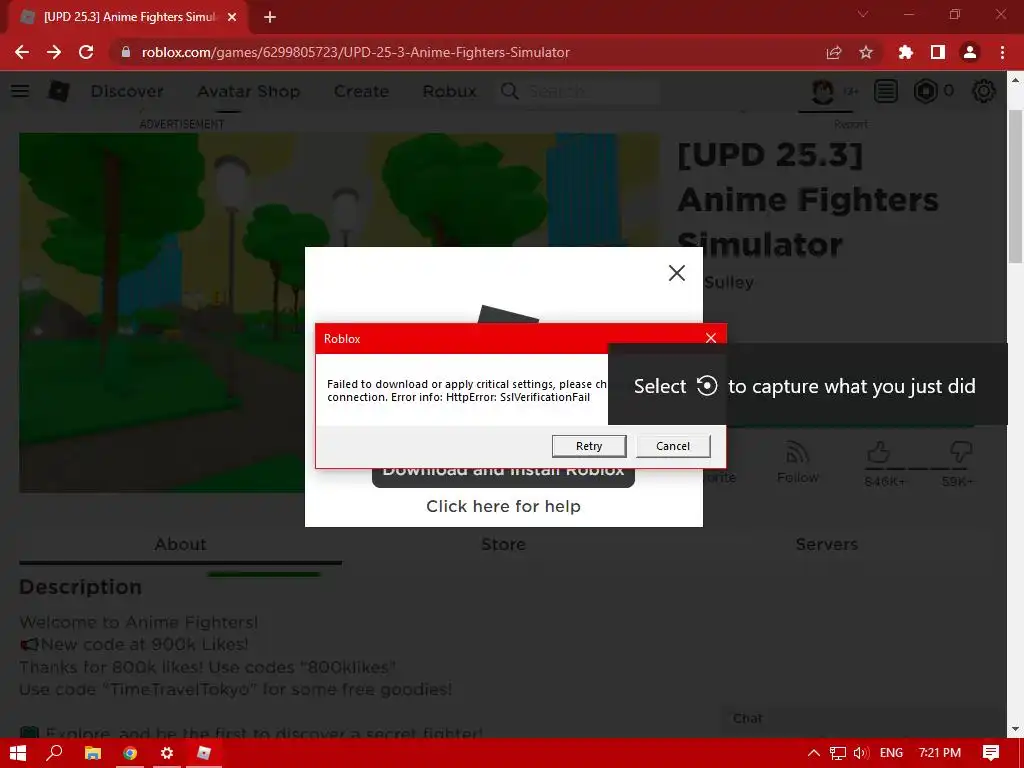The image size is (1024, 768).
Task: Go back with the browser back arrow
Action: coord(22,52)
